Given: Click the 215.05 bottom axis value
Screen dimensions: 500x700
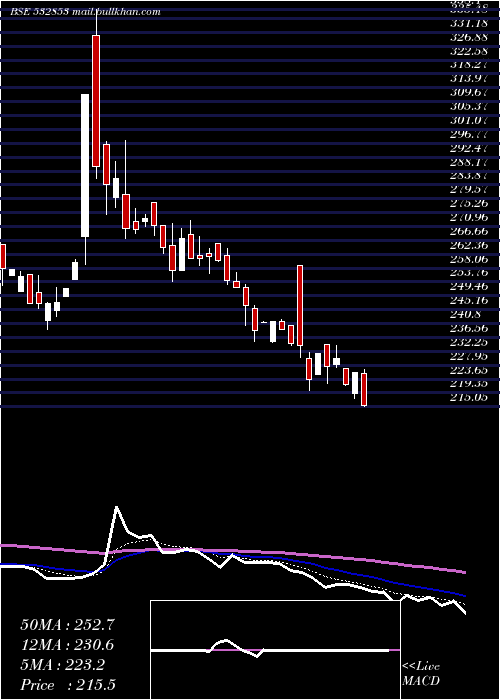Looking at the screenshot, I should pos(470,398).
